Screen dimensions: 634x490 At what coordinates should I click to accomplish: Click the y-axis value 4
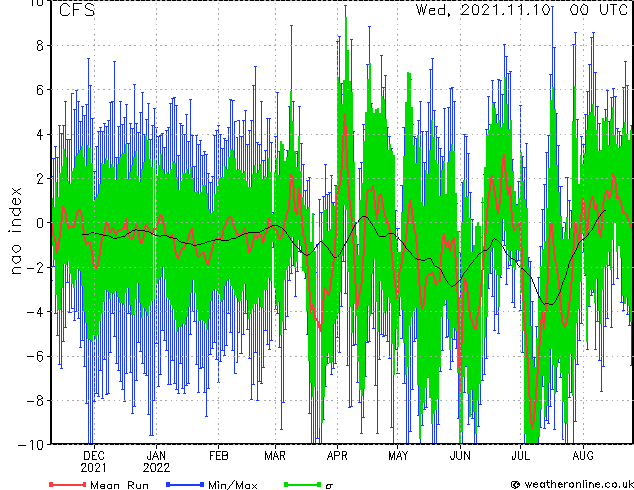(40, 134)
